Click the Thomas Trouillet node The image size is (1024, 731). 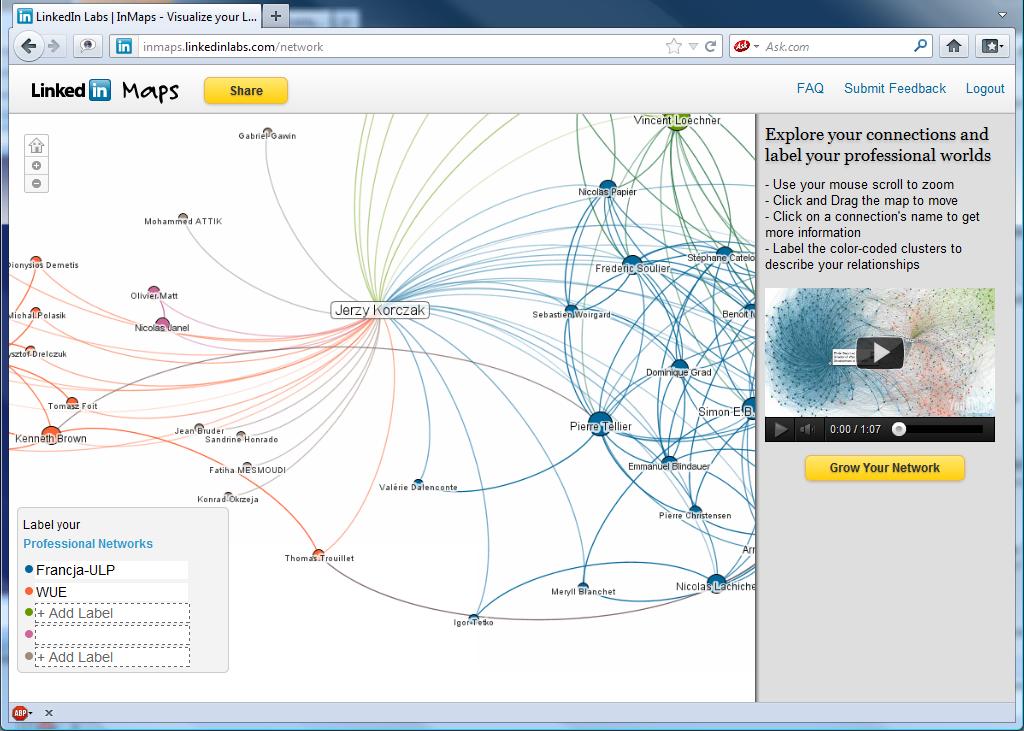click(x=318, y=554)
